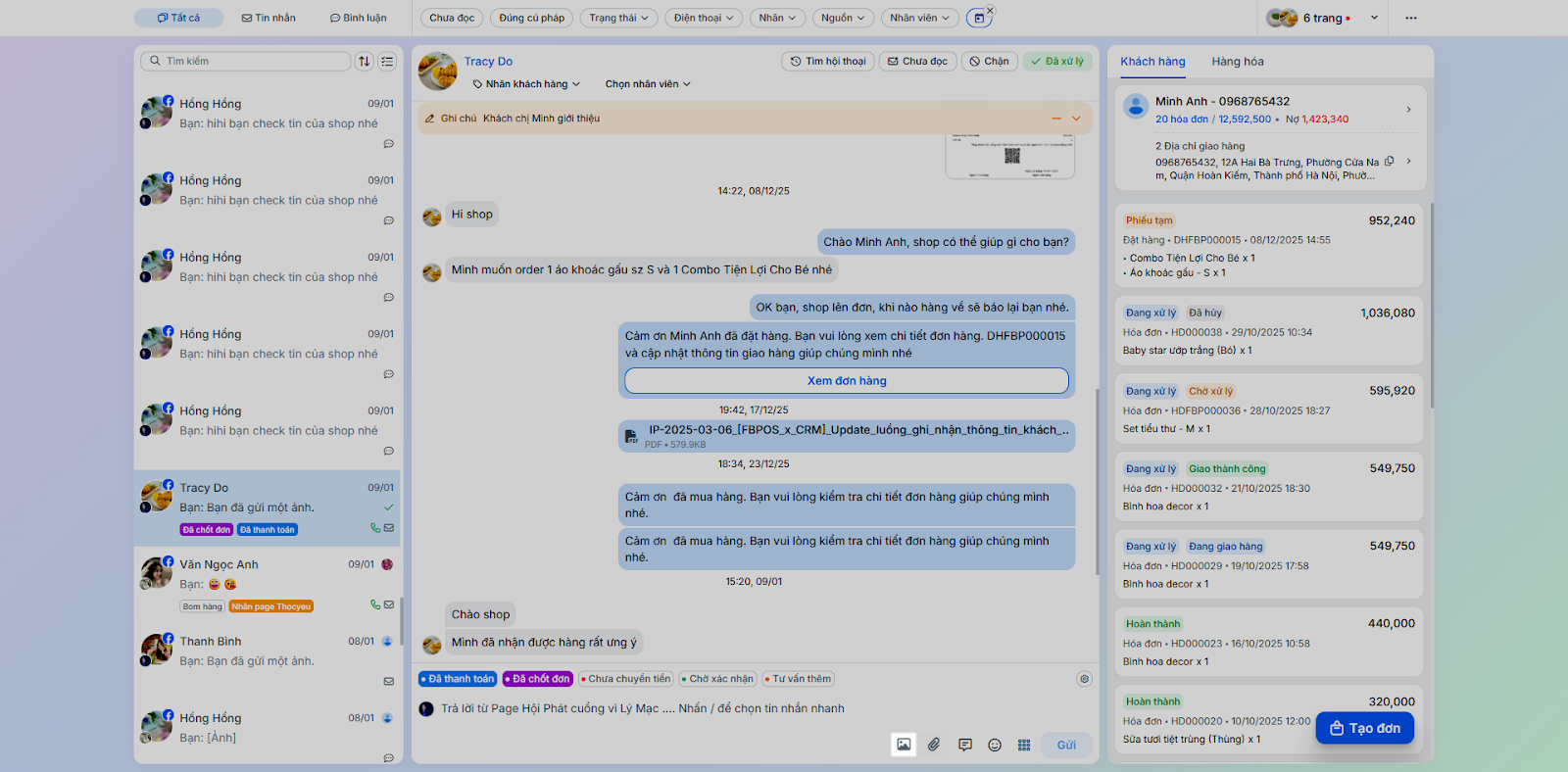Click the phone icon in Tracy Do's row
Image resolution: width=1568 pixels, height=772 pixels.
coord(375,528)
